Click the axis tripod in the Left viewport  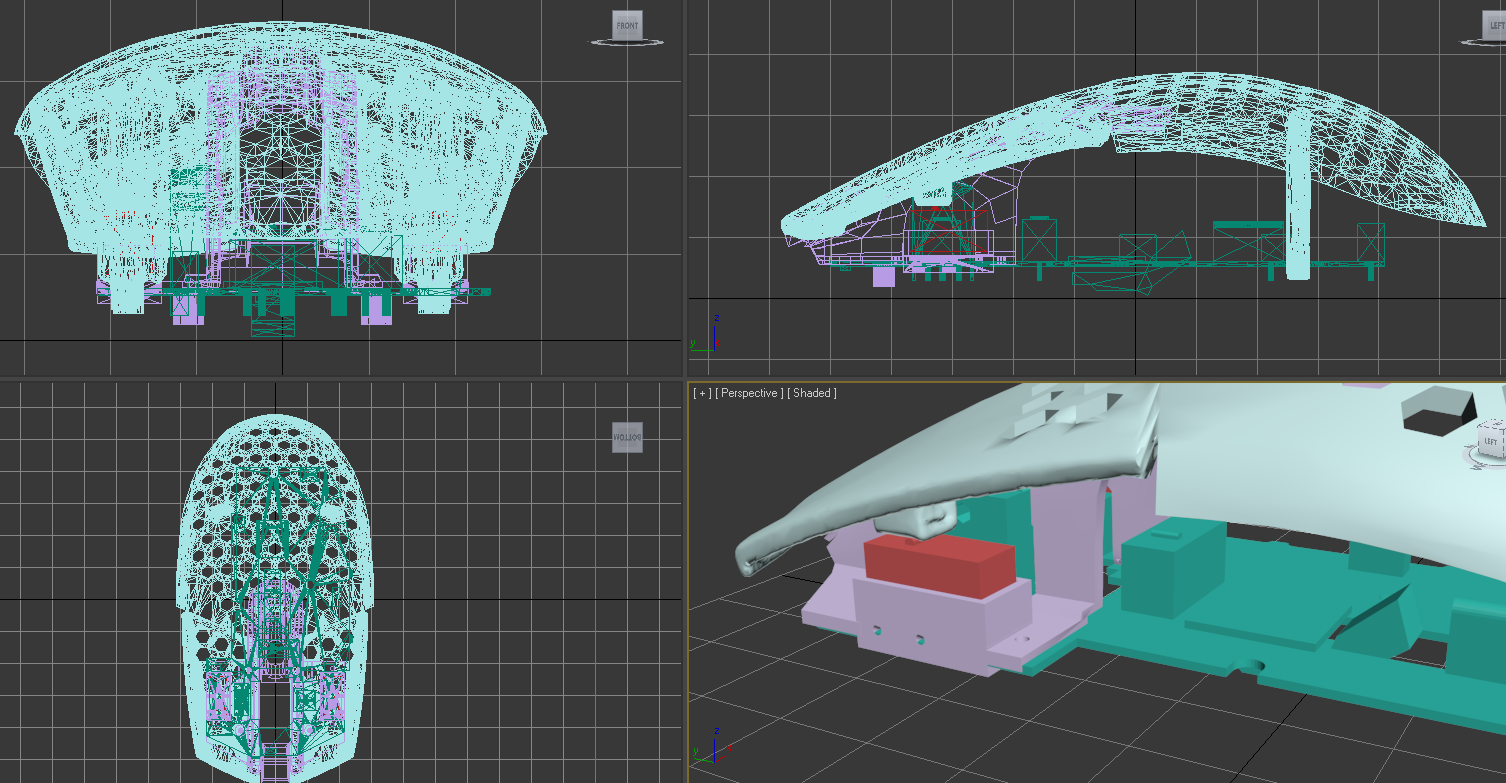pyautogui.click(x=706, y=334)
